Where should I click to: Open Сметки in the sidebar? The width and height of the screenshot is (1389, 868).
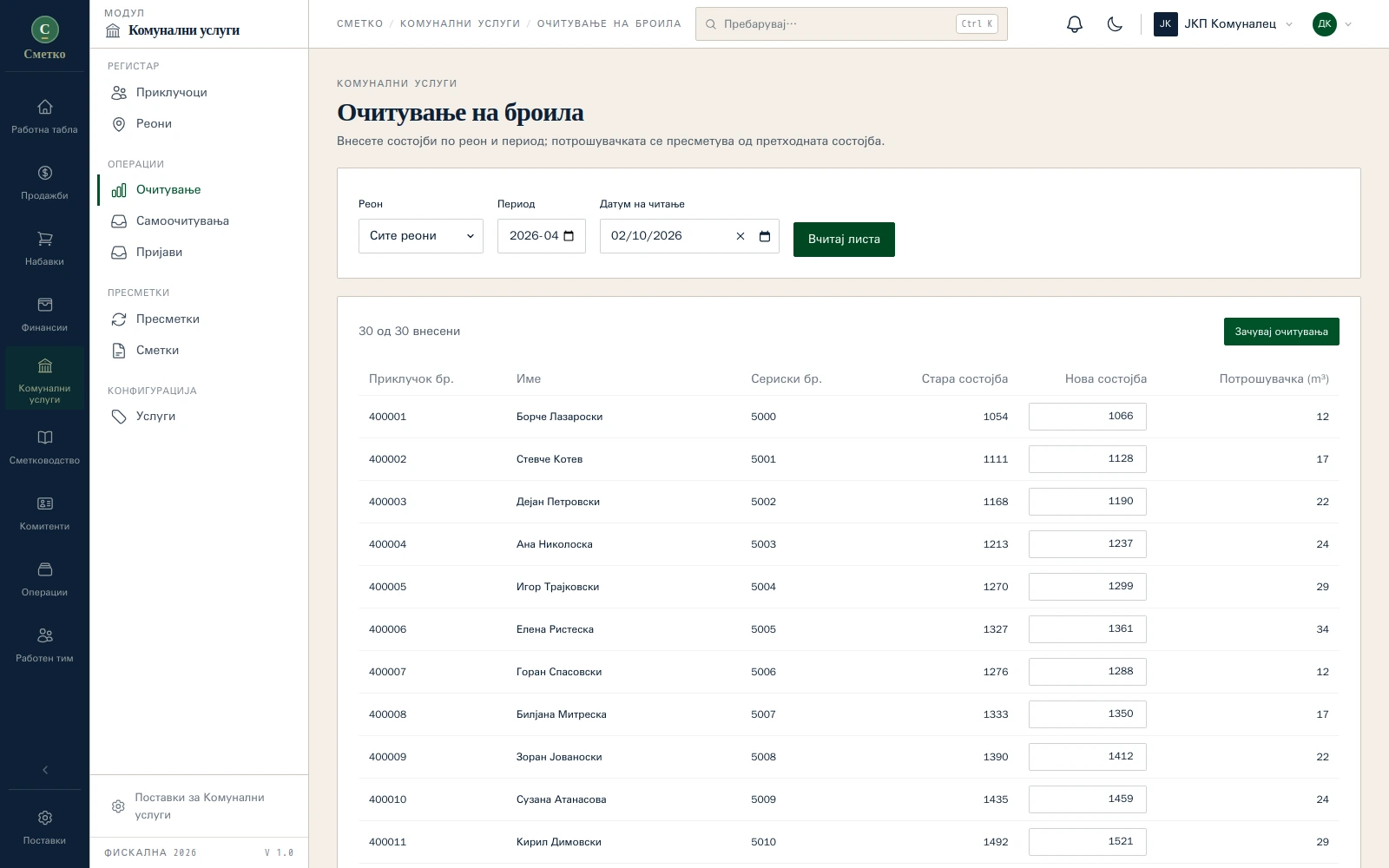(199, 350)
